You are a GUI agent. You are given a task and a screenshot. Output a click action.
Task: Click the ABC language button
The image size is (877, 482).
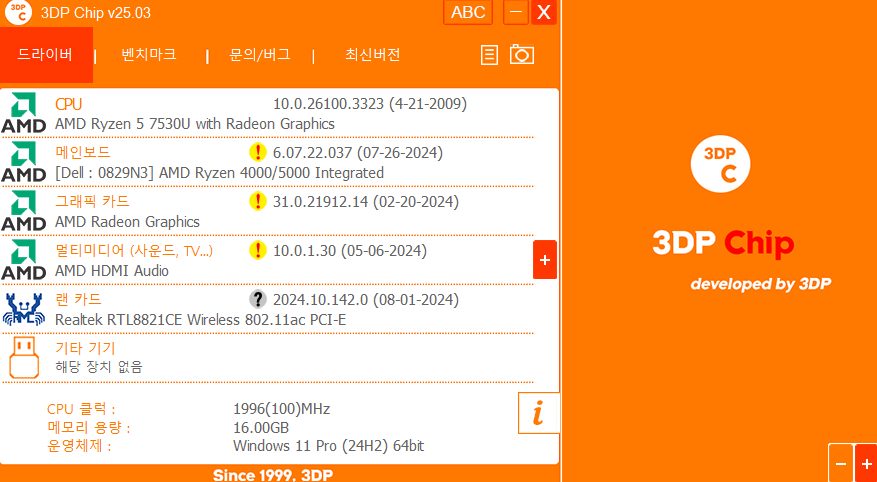tap(468, 12)
